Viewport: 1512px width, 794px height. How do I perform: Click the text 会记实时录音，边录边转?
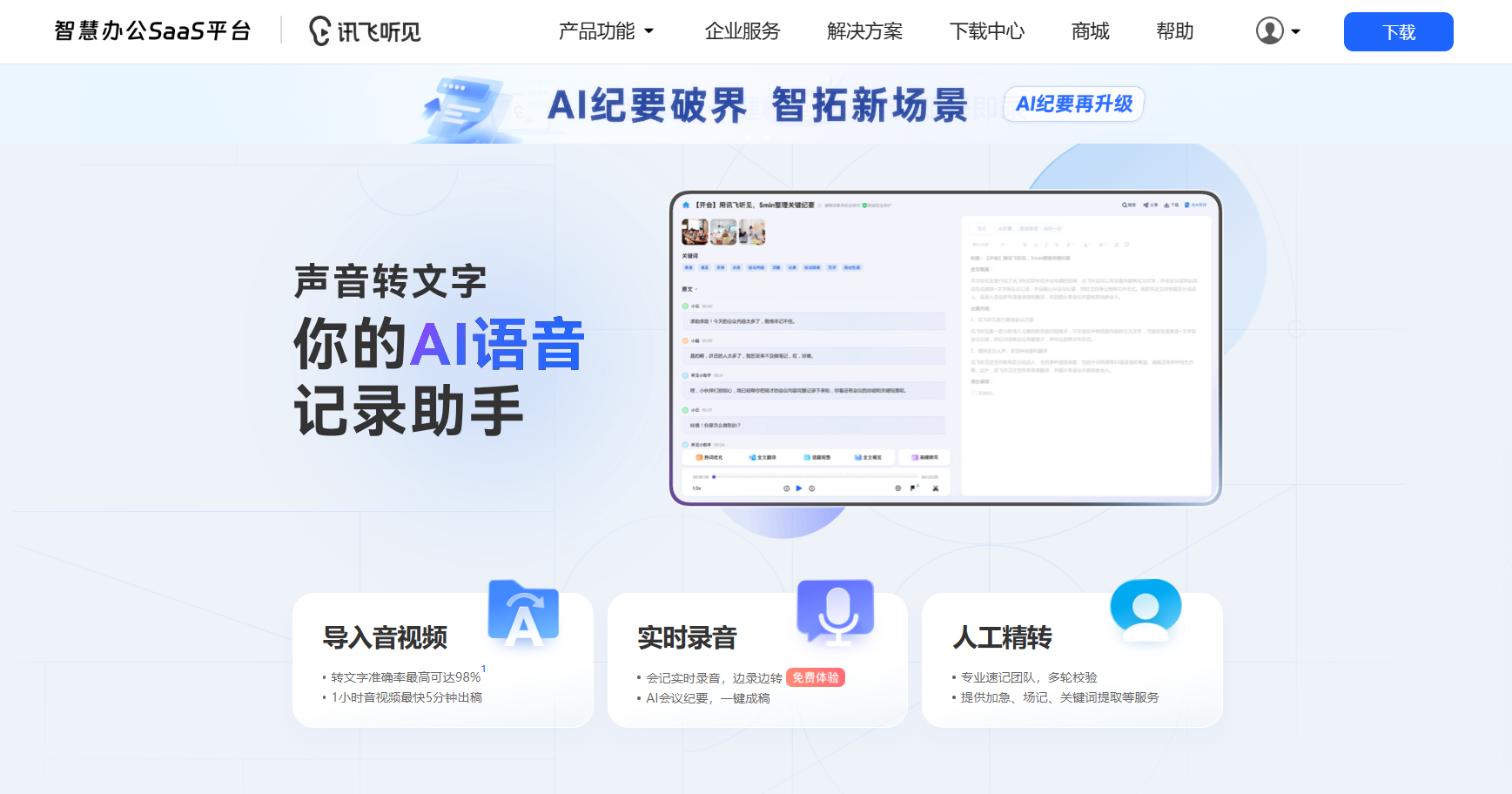(714, 678)
